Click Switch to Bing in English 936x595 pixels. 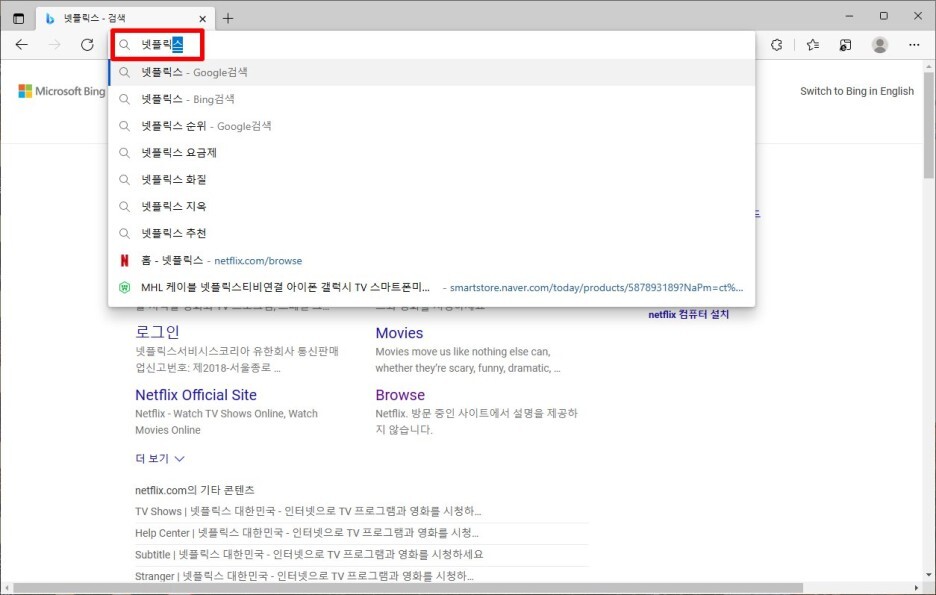[x=857, y=91]
